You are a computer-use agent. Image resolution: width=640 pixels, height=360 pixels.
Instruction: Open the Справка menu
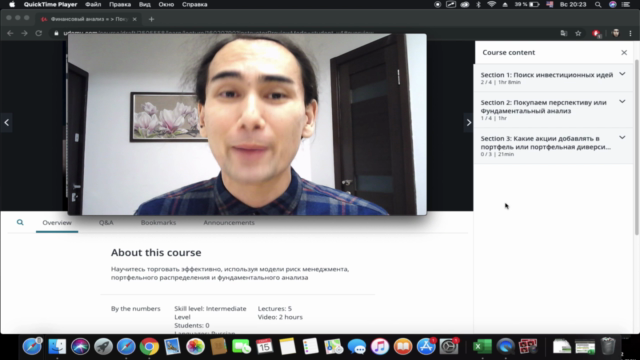click(194, 4)
